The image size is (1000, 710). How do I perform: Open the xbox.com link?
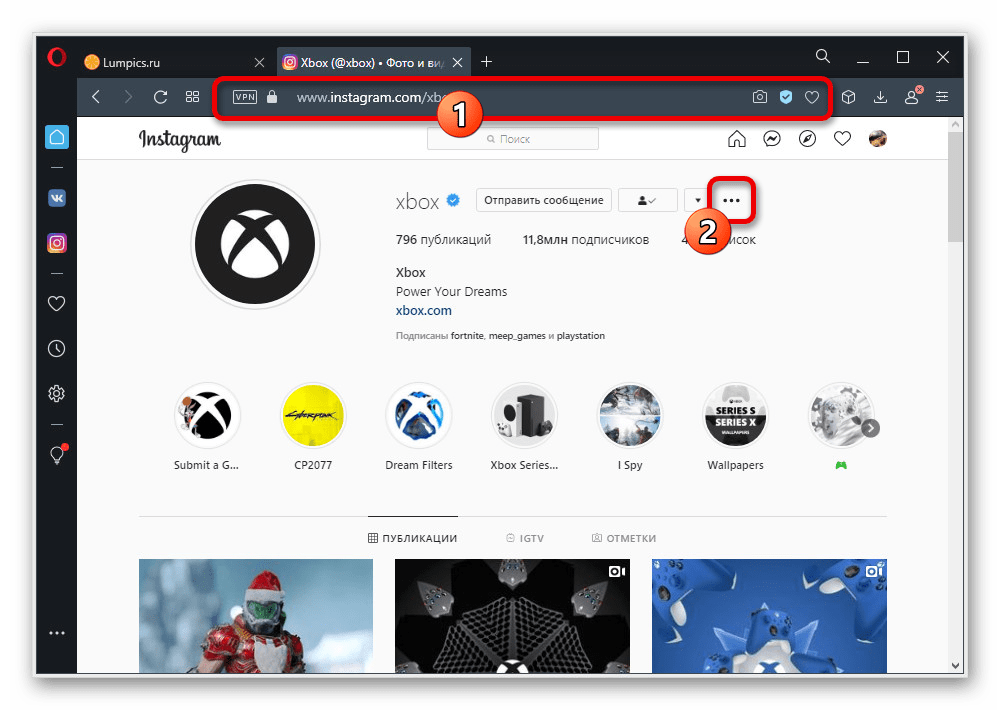tap(423, 311)
